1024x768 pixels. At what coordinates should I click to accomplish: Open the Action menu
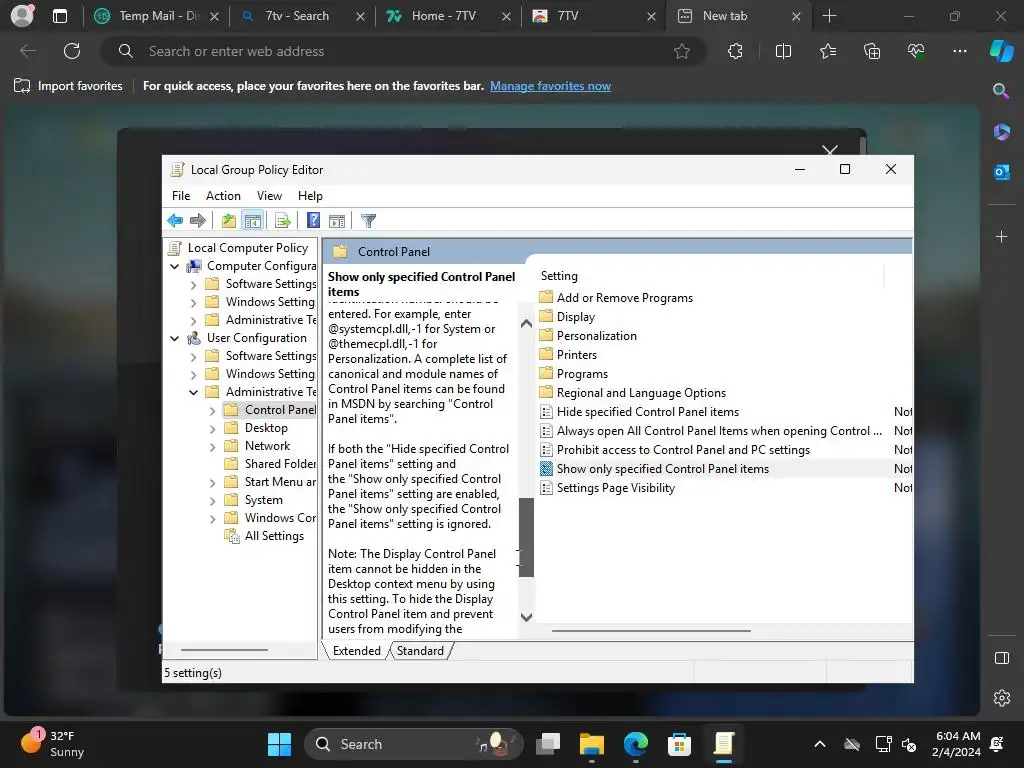click(x=223, y=196)
